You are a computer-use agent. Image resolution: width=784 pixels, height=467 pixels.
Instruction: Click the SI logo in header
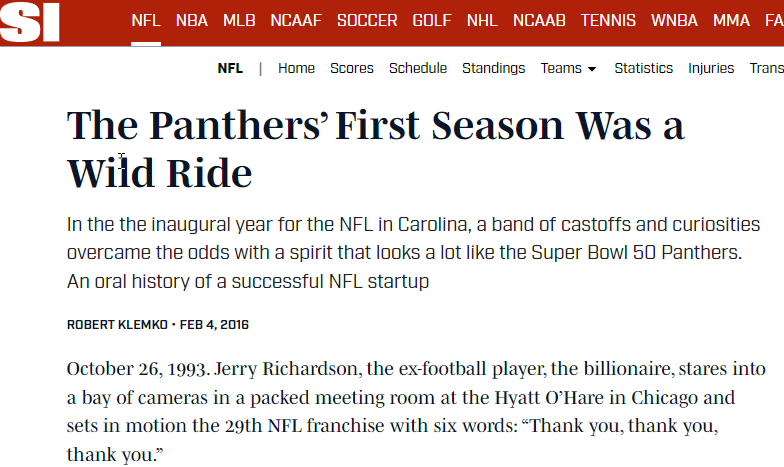click(x=30, y=21)
